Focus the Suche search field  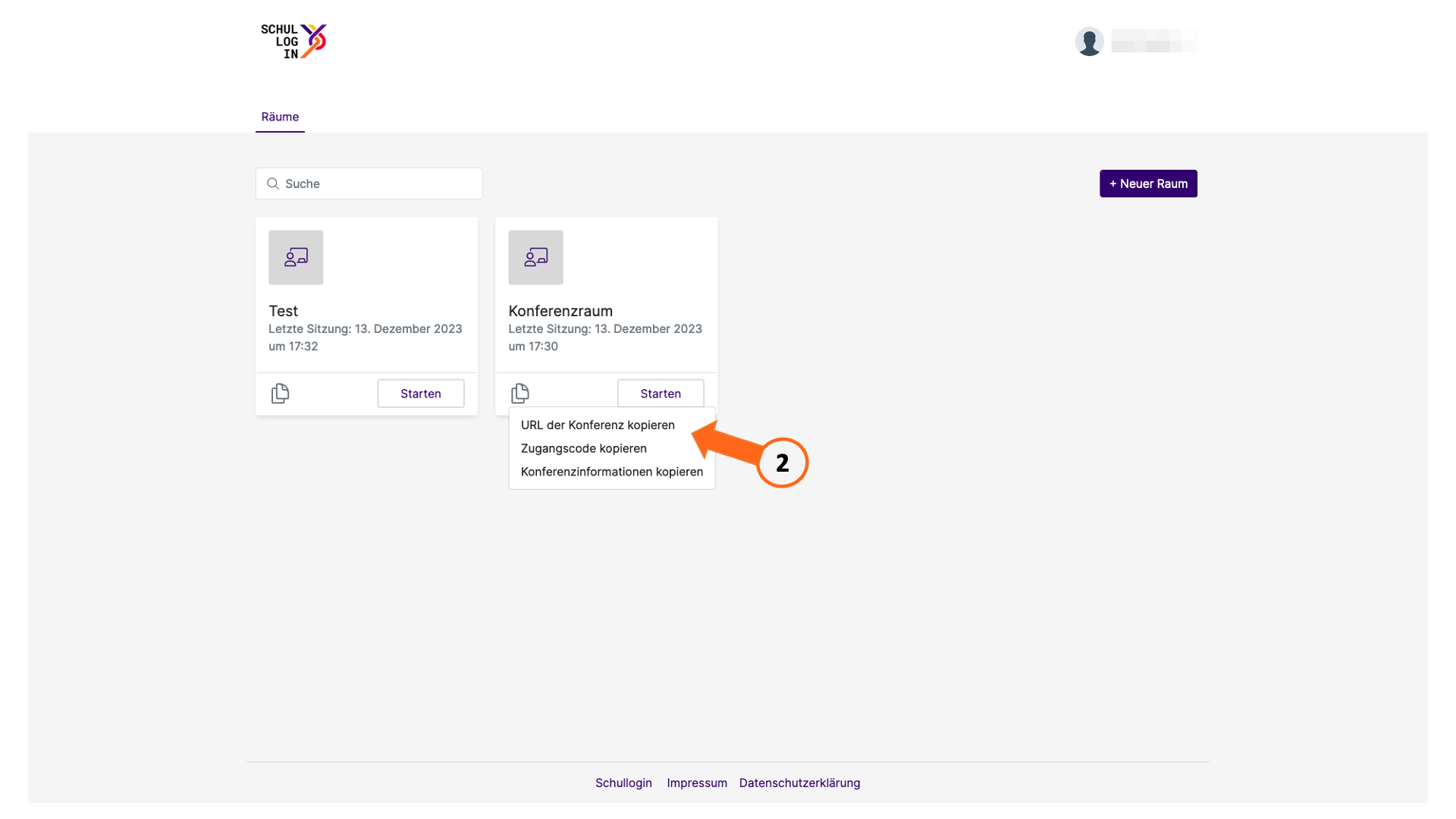pyautogui.click(x=369, y=184)
